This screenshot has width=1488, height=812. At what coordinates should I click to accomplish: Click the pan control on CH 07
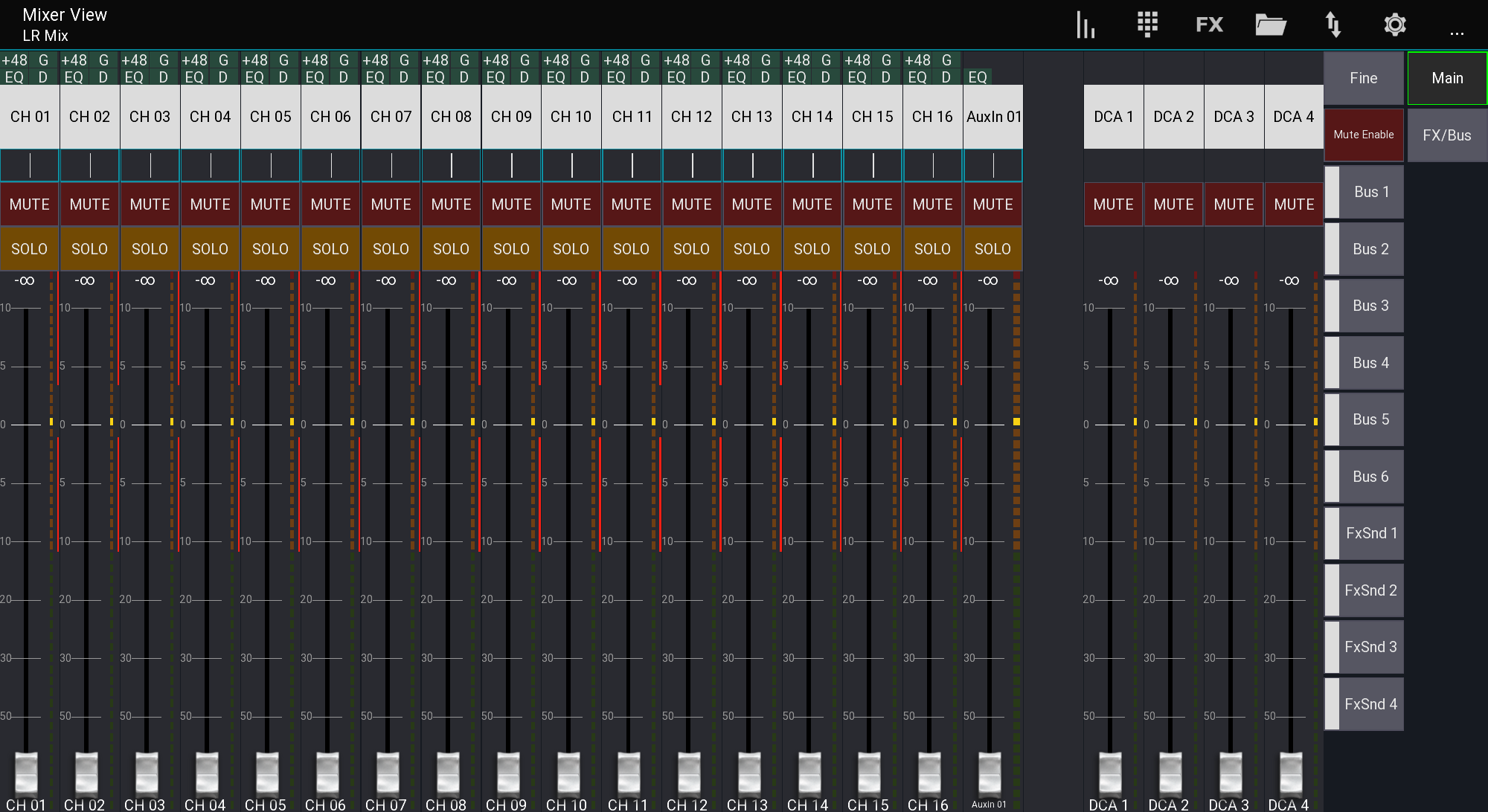coord(391,165)
